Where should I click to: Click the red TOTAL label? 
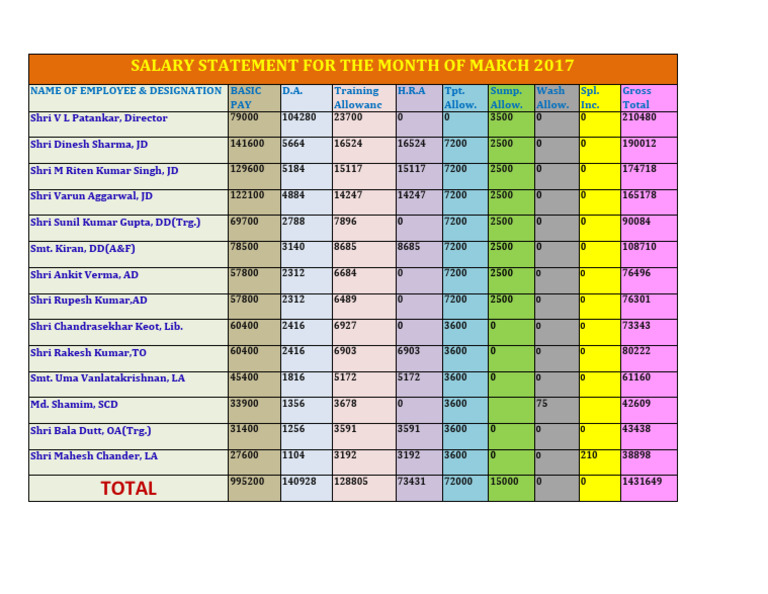click(128, 488)
